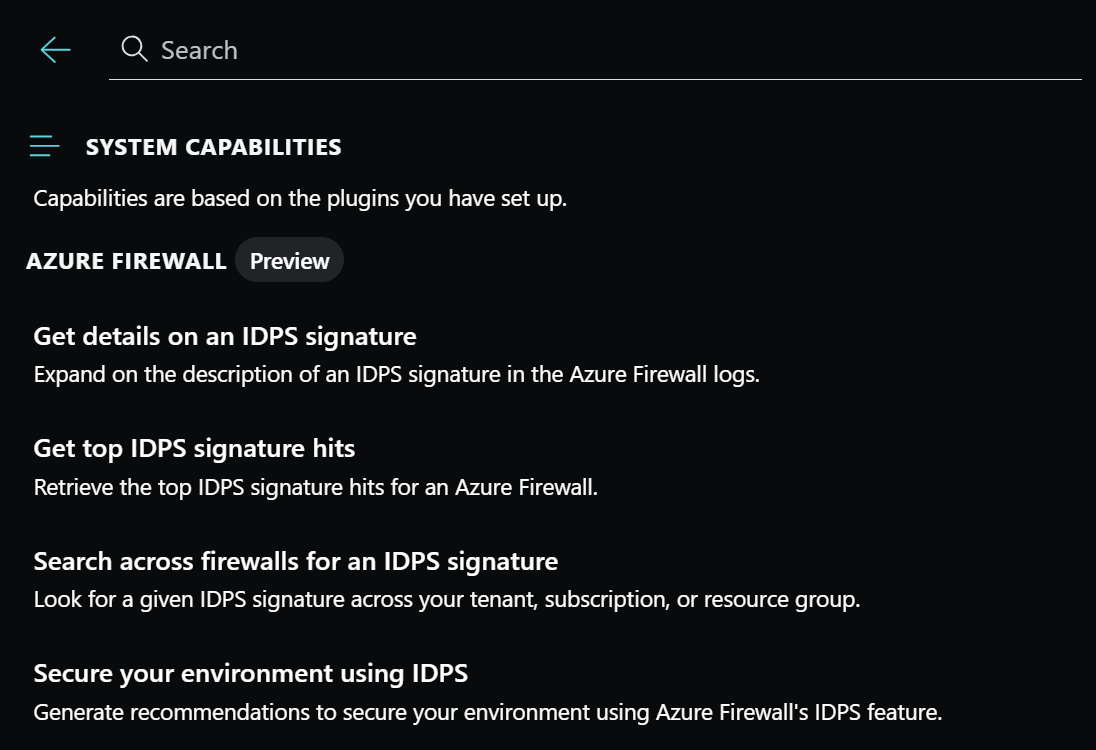
Task: Click the list icon beside System Capabilities
Action: point(45,147)
